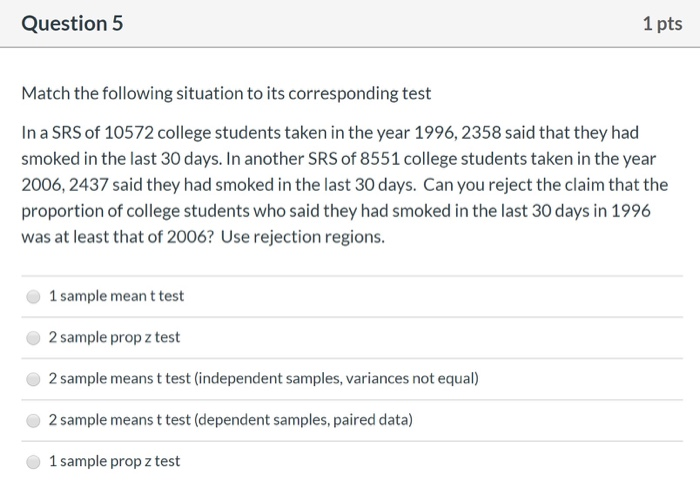This screenshot has height=503, width=700.
Task: Click the "1 sample prop z test" answer label
Action: coord(114,461)
